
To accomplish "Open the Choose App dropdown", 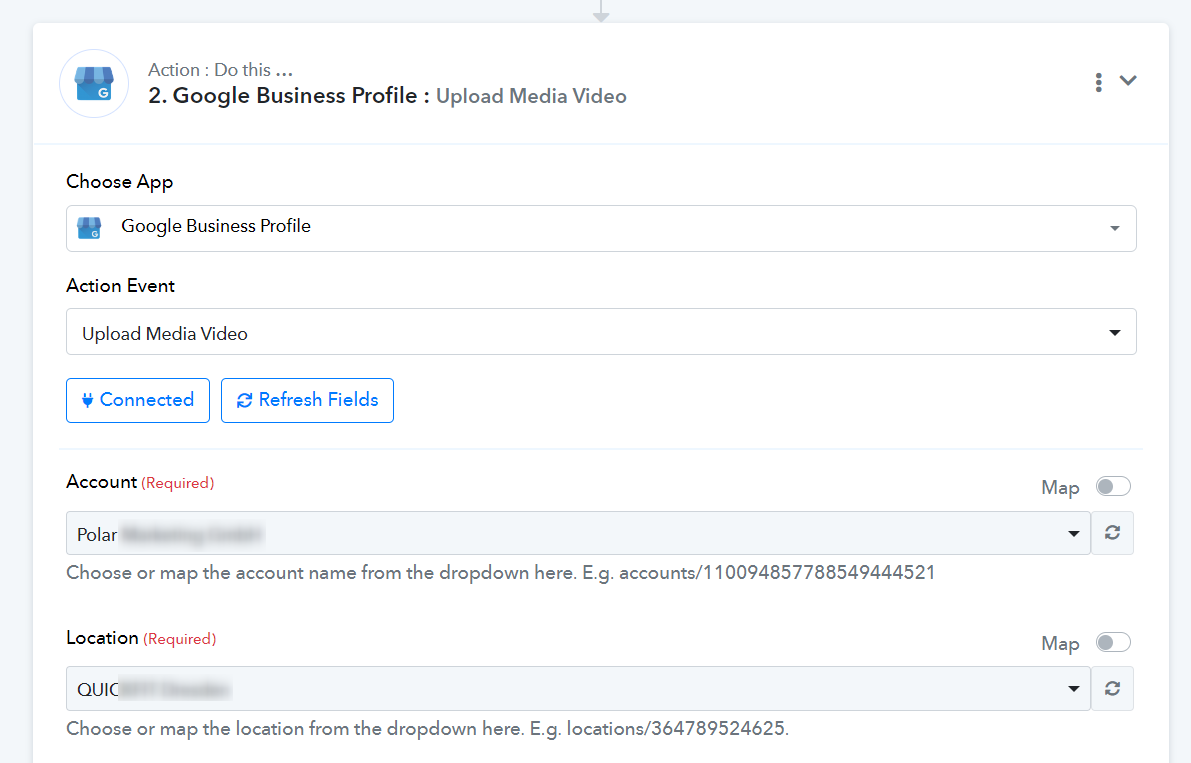I will coord(601,228).
